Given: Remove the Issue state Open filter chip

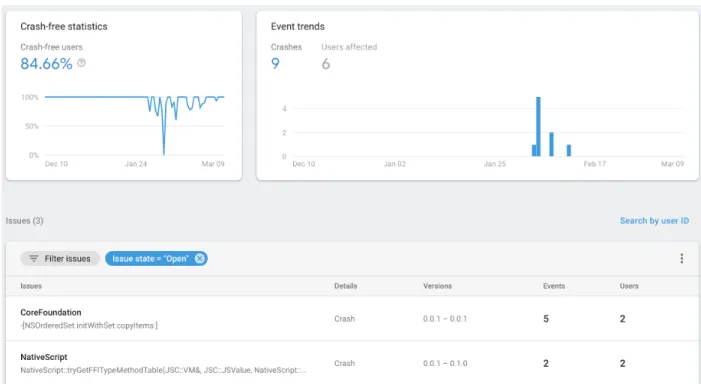Looking at the screenshot, I should (200, 258).
